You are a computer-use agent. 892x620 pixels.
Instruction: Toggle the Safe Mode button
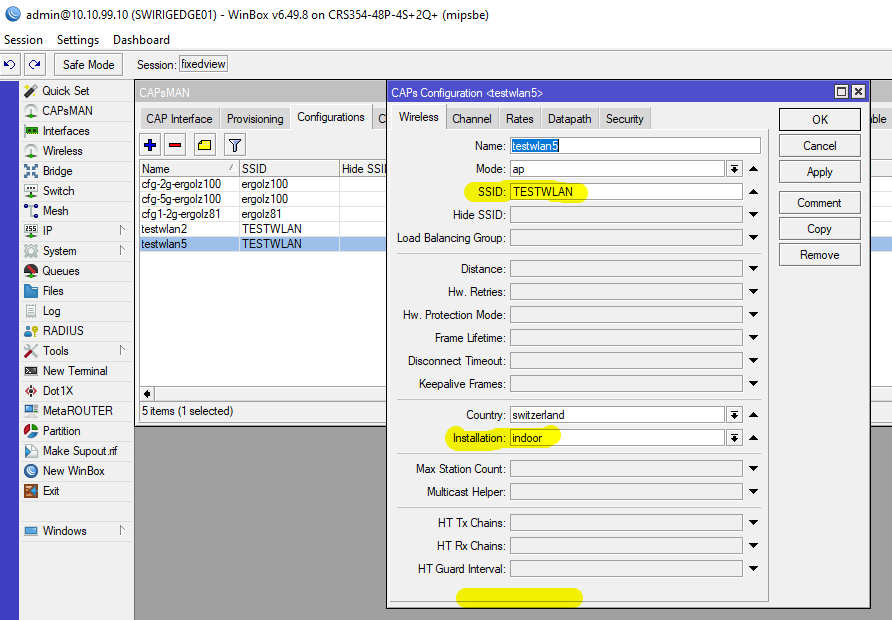88,64
